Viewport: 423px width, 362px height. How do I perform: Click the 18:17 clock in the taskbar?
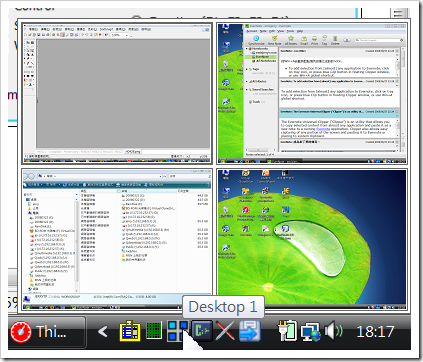point(375,331)
